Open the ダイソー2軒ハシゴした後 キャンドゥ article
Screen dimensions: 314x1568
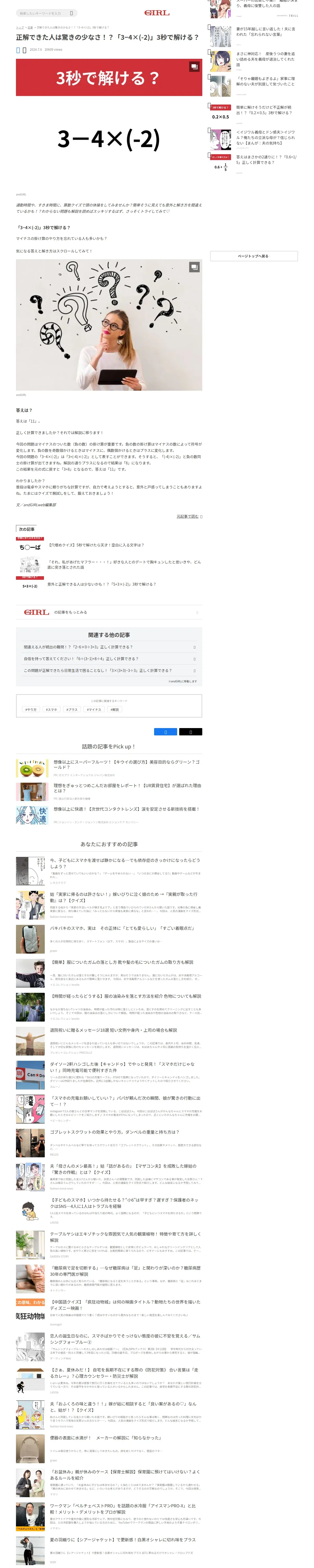coord(122,1068)
